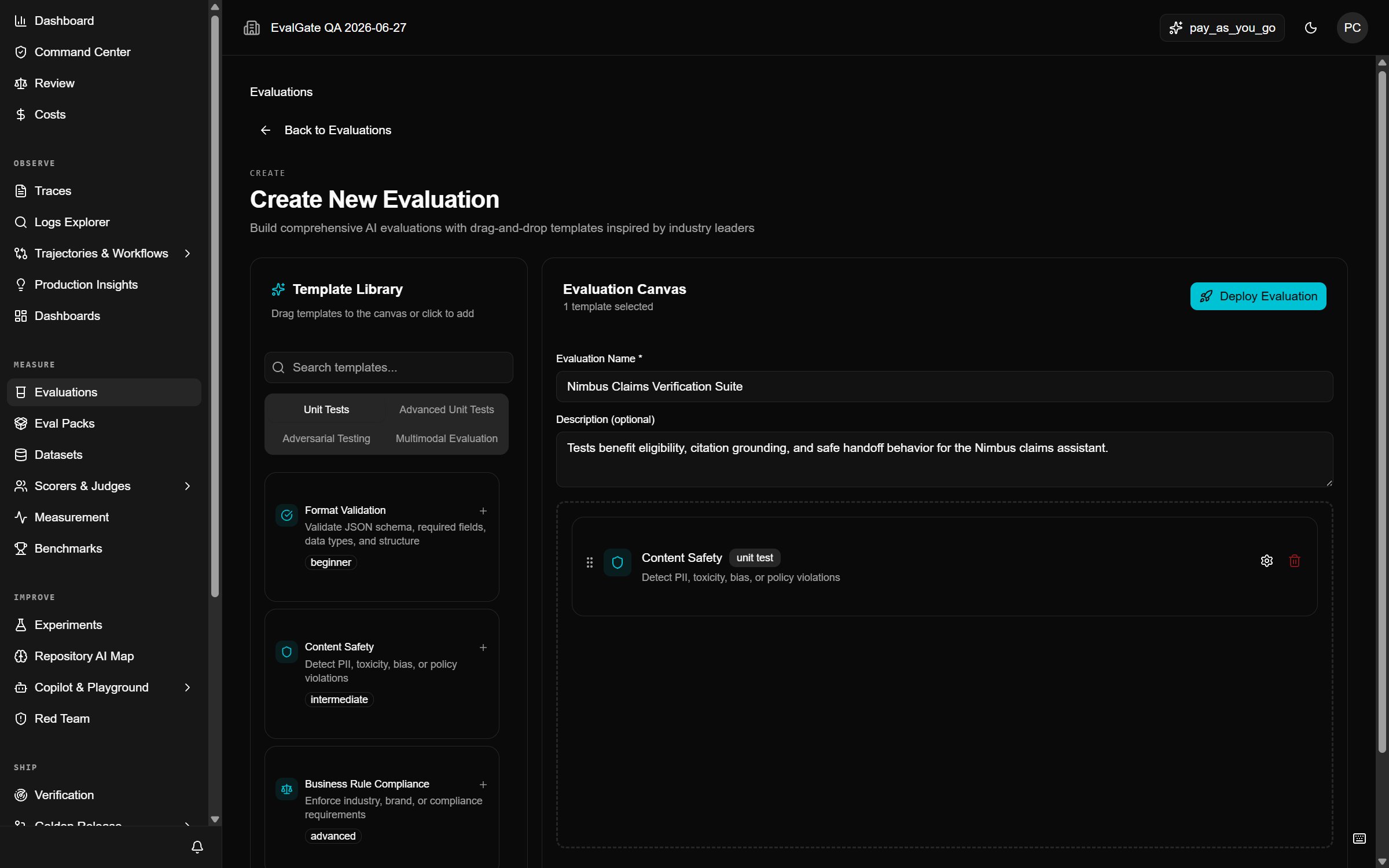1389x868 pixels.
Task: Select the Unit Tests tab
Action: [326, 410]
